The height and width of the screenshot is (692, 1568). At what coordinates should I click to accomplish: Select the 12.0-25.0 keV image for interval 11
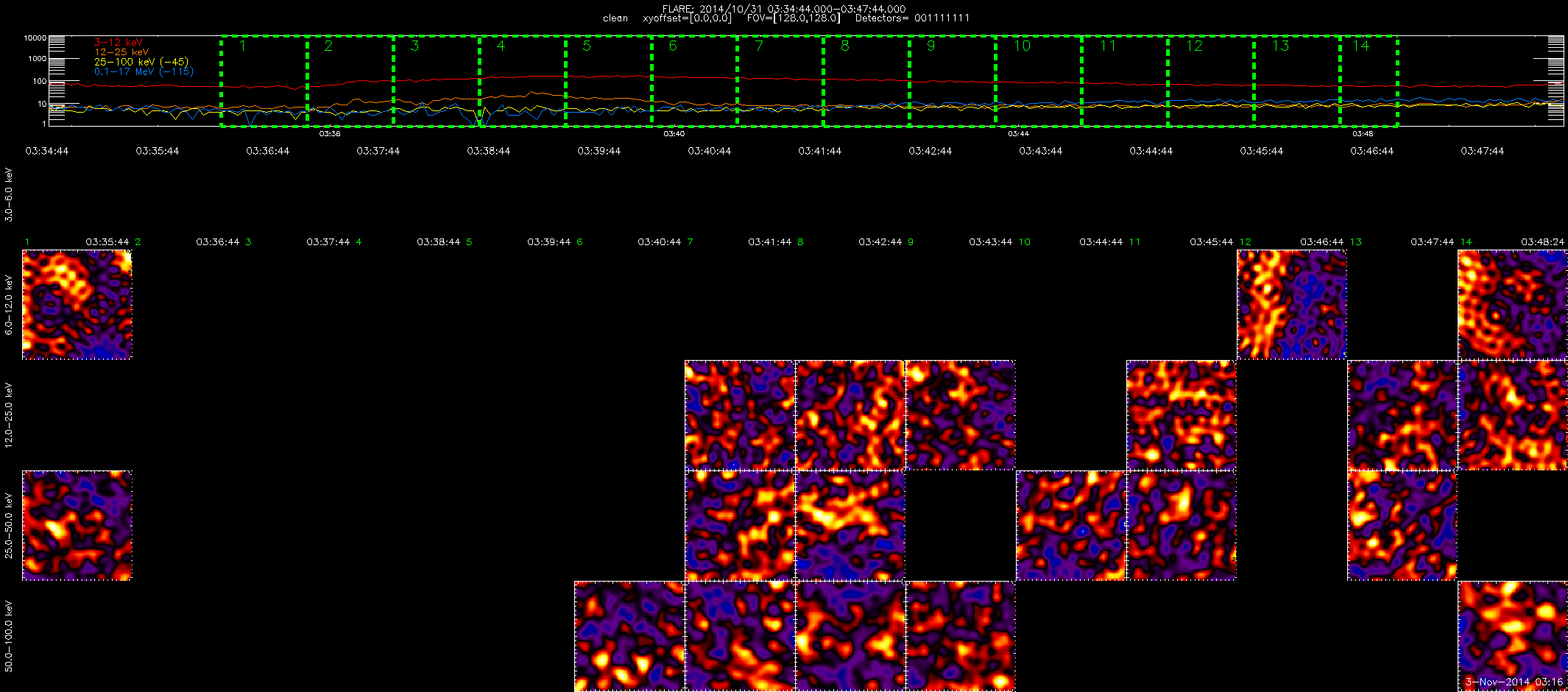(x=1182, y=415)
